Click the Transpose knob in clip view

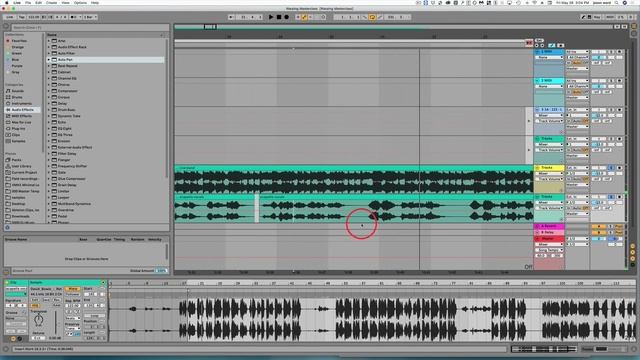coord(38,320)
